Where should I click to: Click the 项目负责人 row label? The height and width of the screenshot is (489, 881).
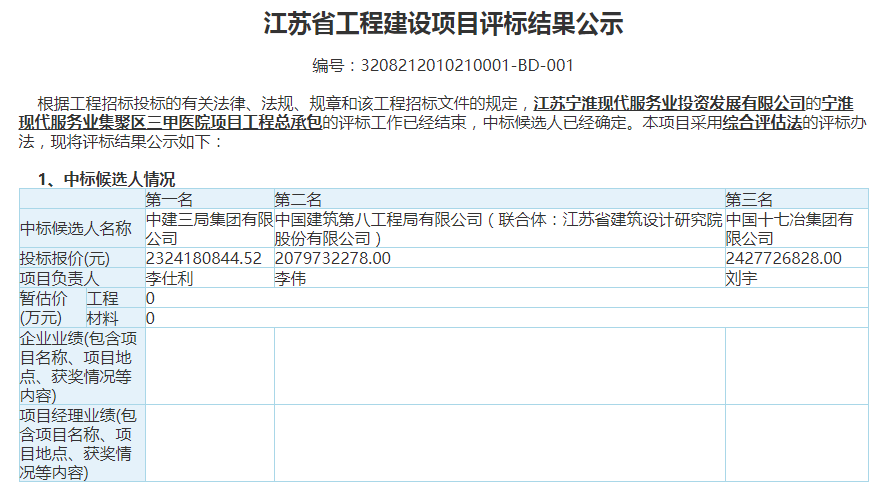click(x=82, y=278)
